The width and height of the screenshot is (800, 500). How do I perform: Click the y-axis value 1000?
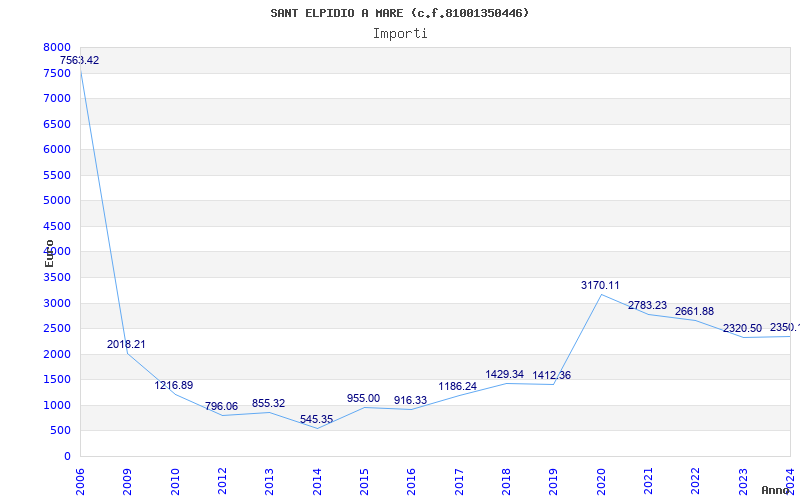[x=57, y=405]
